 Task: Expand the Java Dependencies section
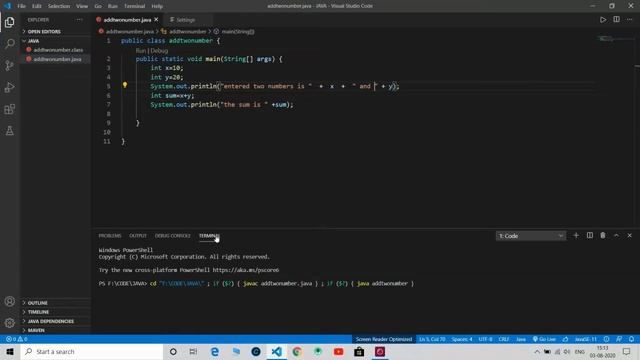pyautogui.click(x=56, y=321)
